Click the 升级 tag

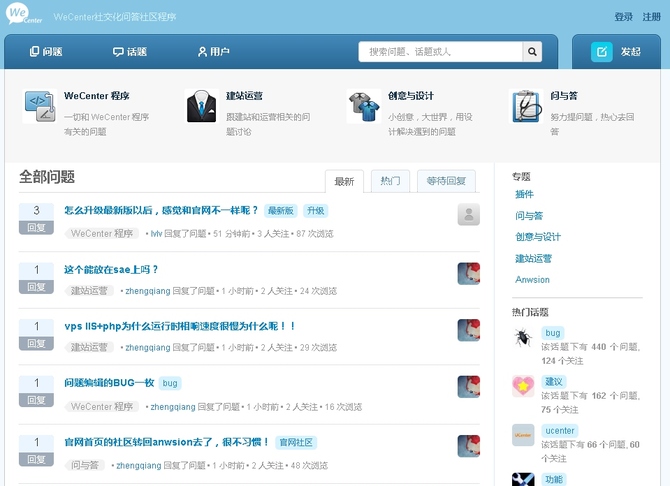[x=315, y=211]
